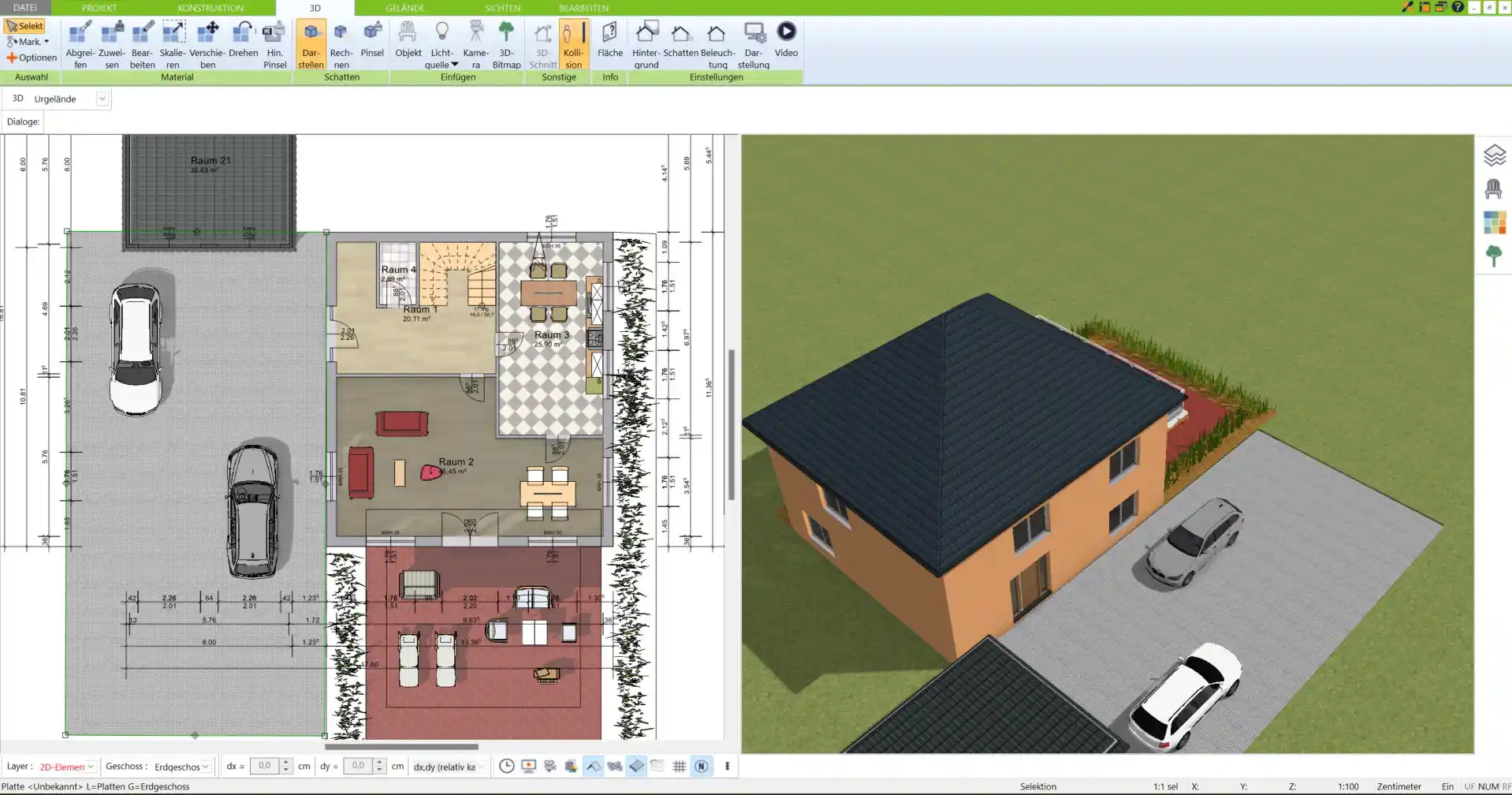Open the Layer dropdown
This screenshot has height=795, width=1512.
(x=91, y=767)
